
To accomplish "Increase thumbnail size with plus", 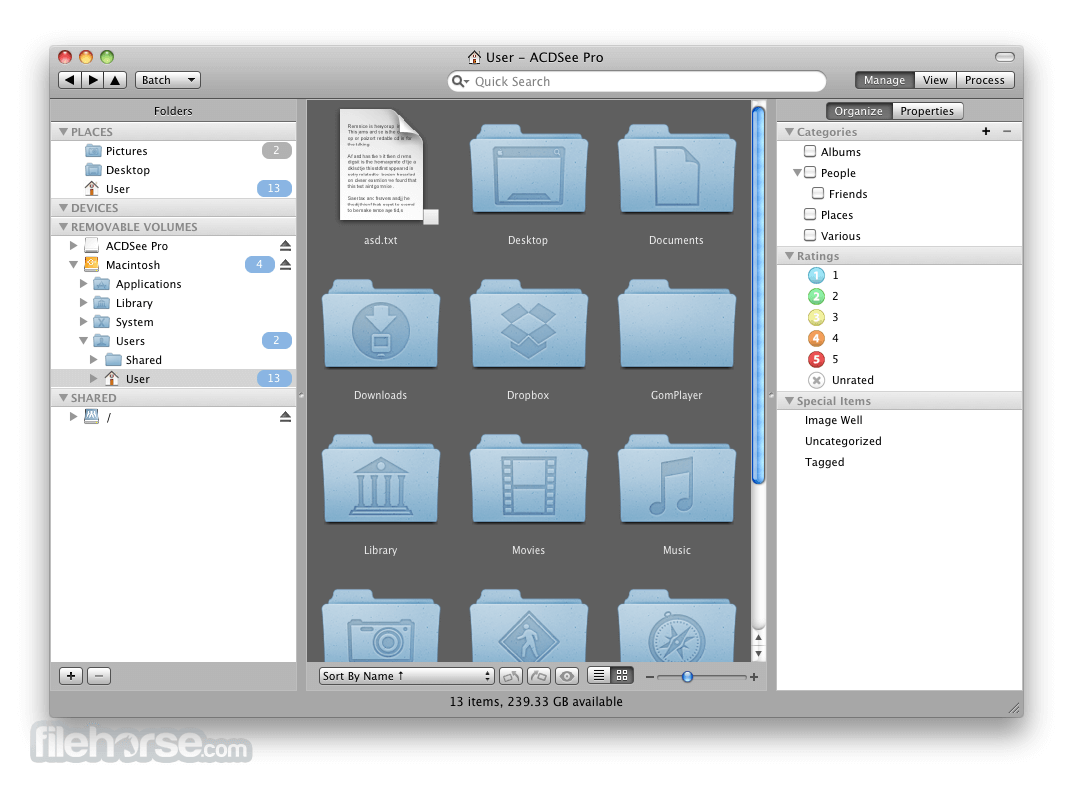I will (754, 677).
